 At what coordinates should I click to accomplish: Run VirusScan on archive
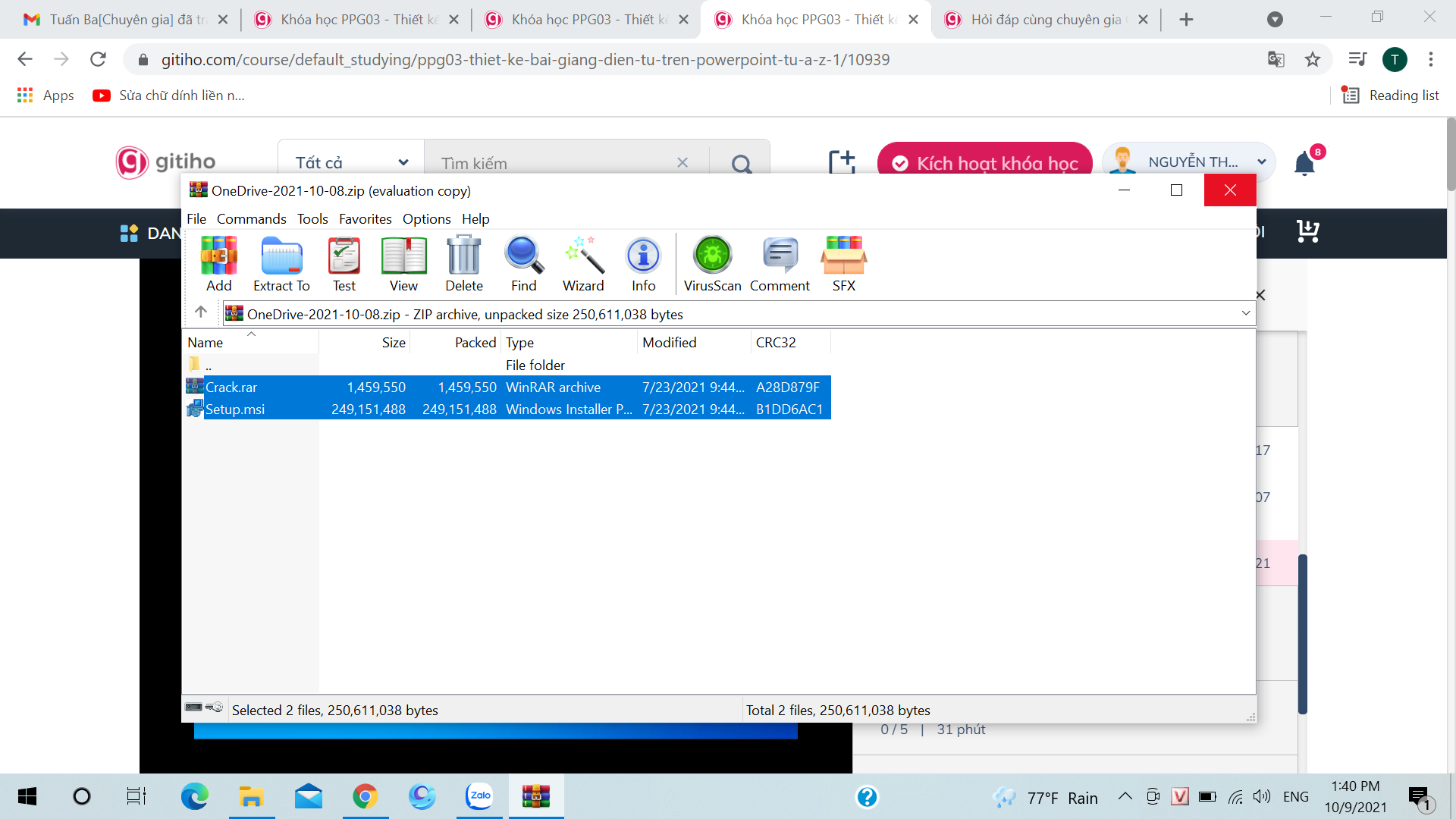(x=713, y=263)
